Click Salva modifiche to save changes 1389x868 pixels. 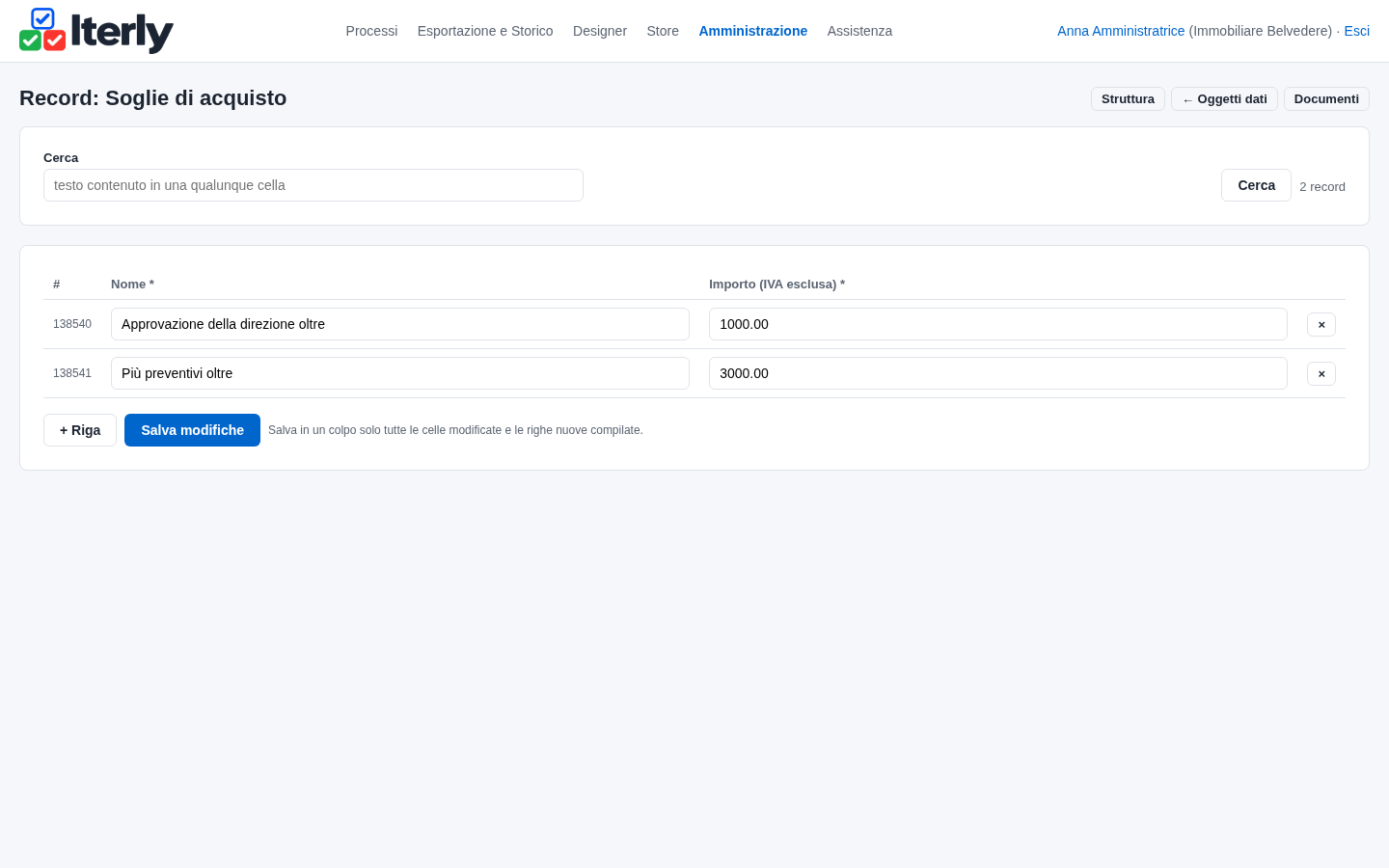click(x=192, y=430)
